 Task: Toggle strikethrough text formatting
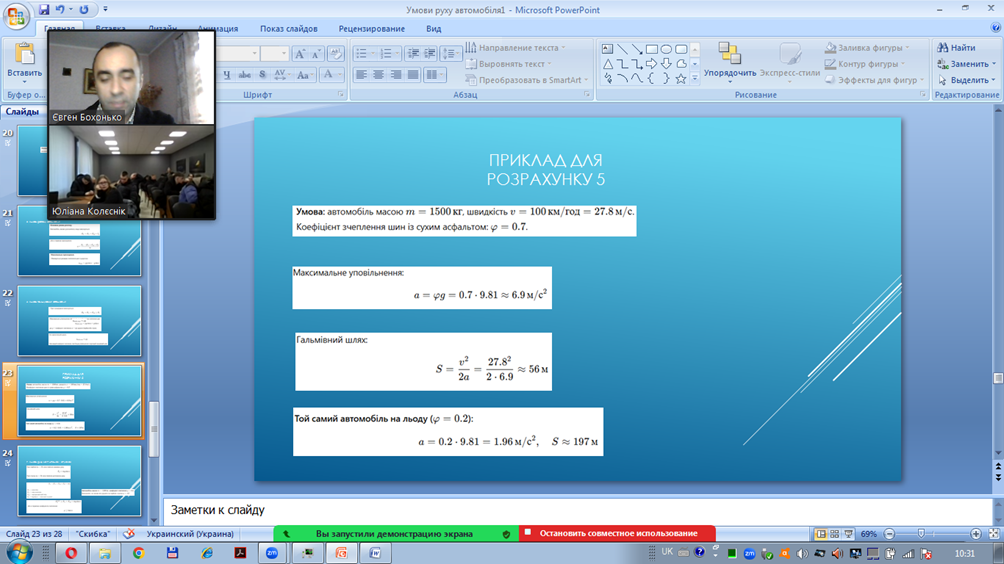(245, 75)
